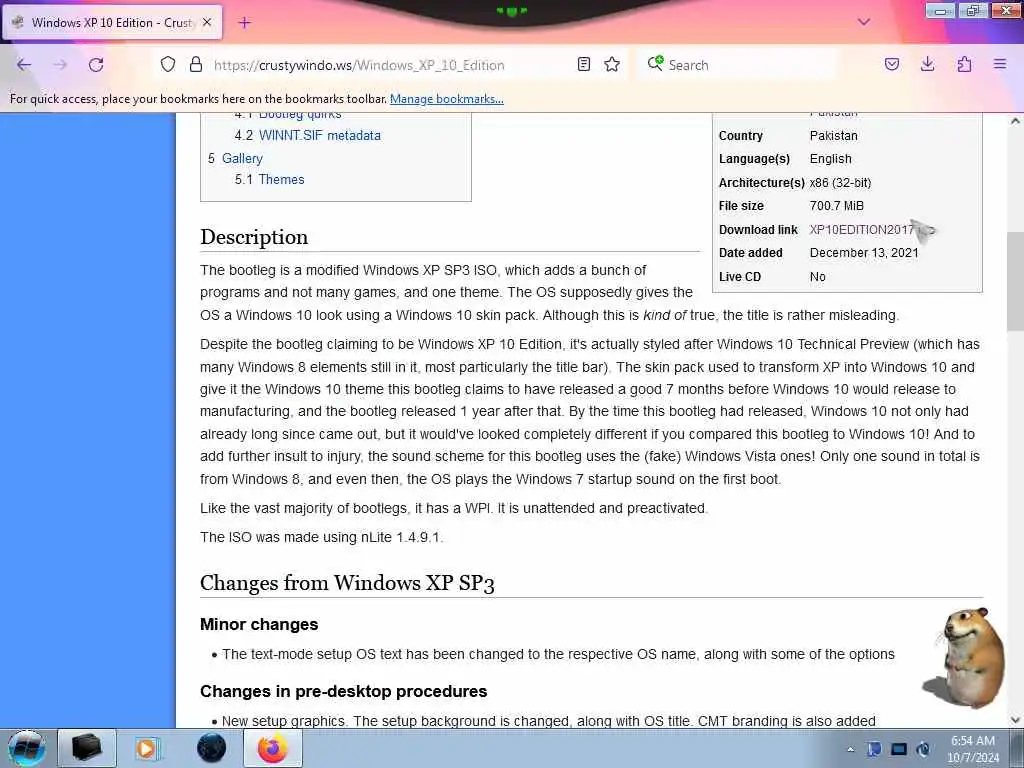Close the Windows XP 10 Edition tab
Image resolution: width=1024 pixels, height=768 pixels.
coord(207,22)
